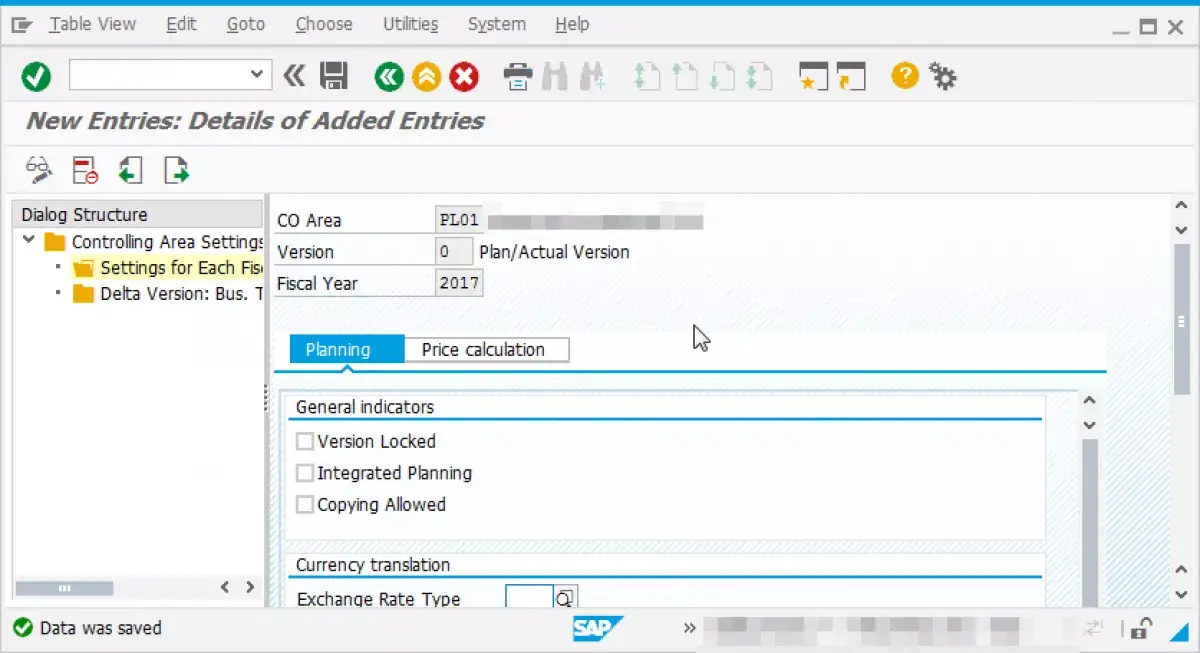The width and height of the screenshot is (1200, 653).
Task: Enable the Version Locked checkbox
Action: tap(305, 441)
